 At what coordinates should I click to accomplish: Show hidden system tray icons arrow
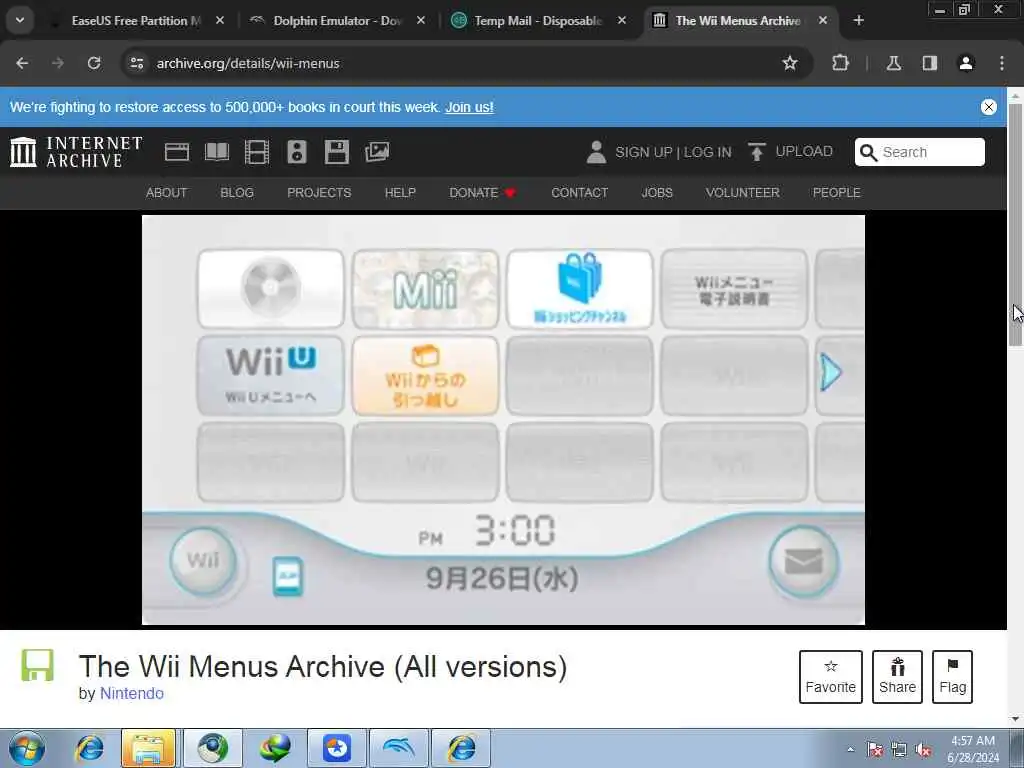850,750
